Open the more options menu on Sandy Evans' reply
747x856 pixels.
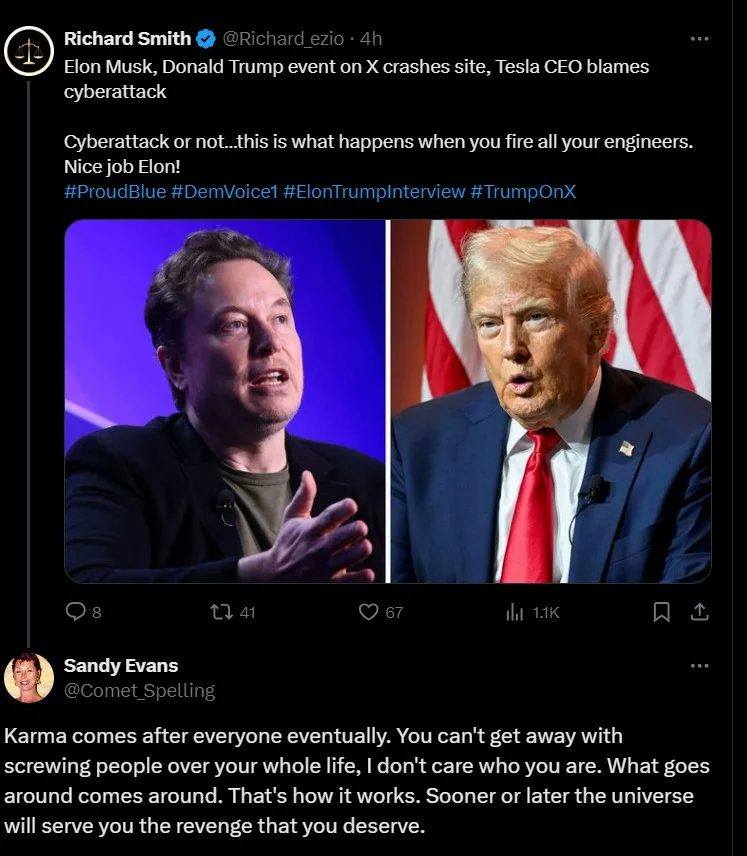[700, 667]
